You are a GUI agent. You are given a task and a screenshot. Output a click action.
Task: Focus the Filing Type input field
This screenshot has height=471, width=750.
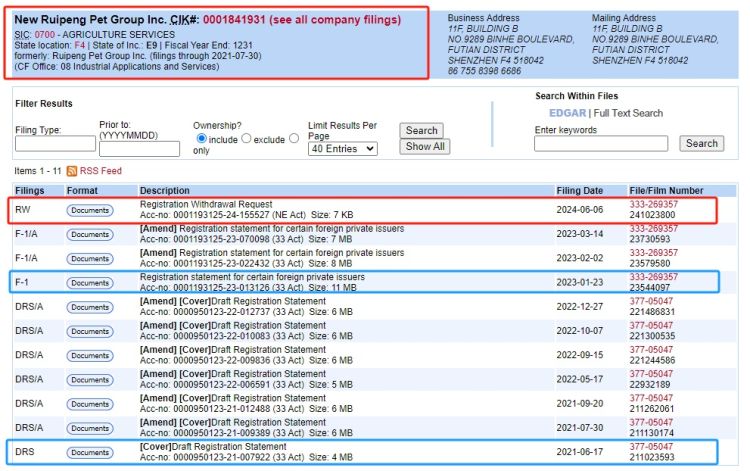tap(55, 143)
